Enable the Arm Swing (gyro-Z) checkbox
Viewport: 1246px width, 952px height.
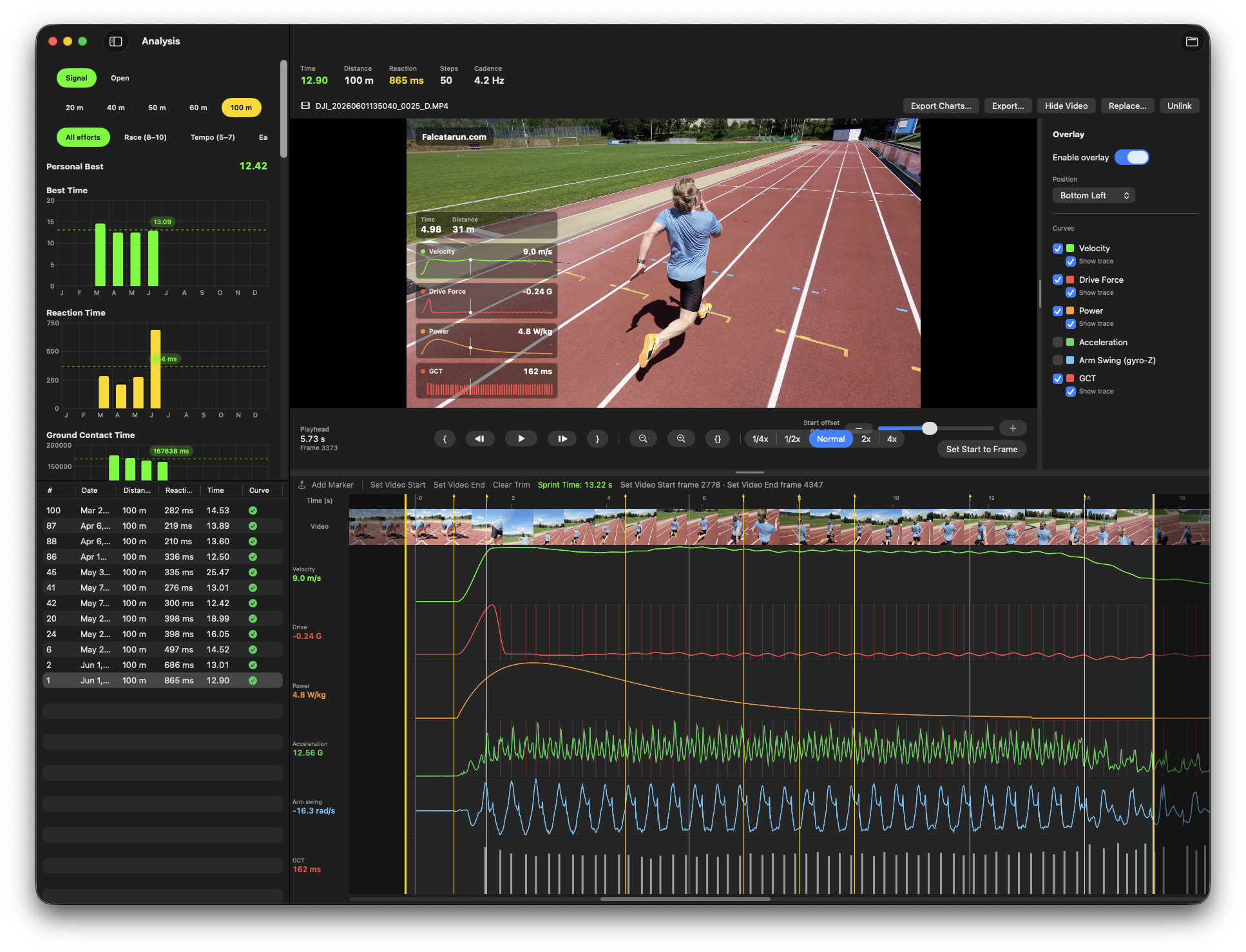[x=1058, y=360]
